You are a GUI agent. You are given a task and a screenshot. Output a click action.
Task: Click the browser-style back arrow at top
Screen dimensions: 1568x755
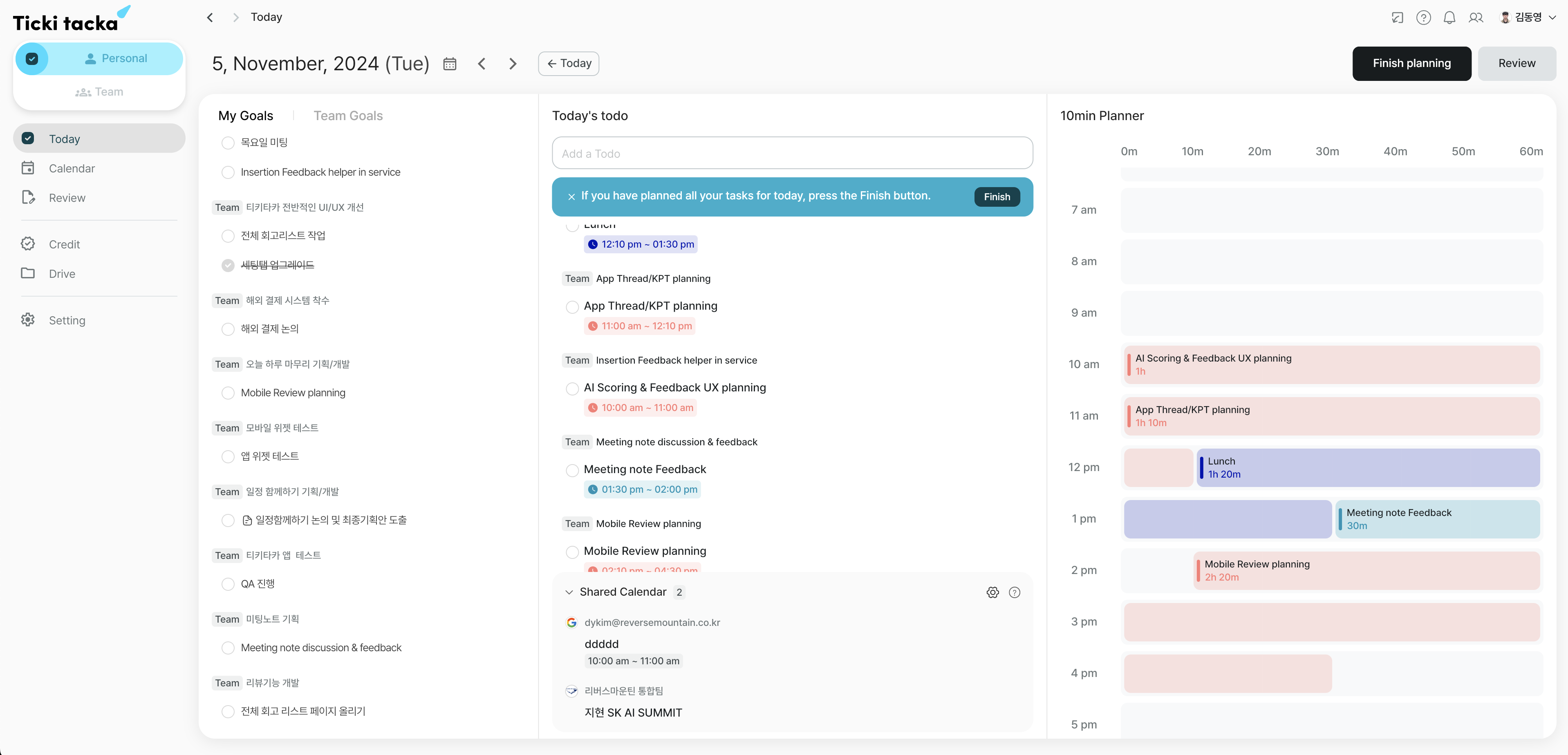click(x=210, y=17)
